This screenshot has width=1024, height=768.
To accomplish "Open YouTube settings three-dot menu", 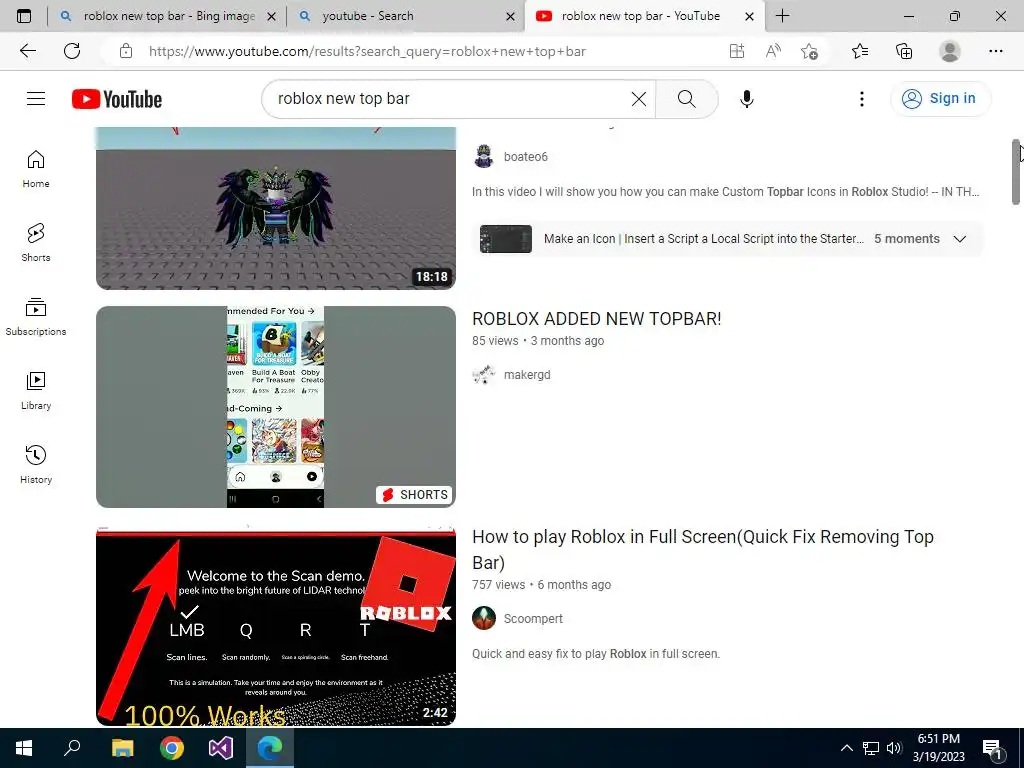I will click(x=861, y=99).
